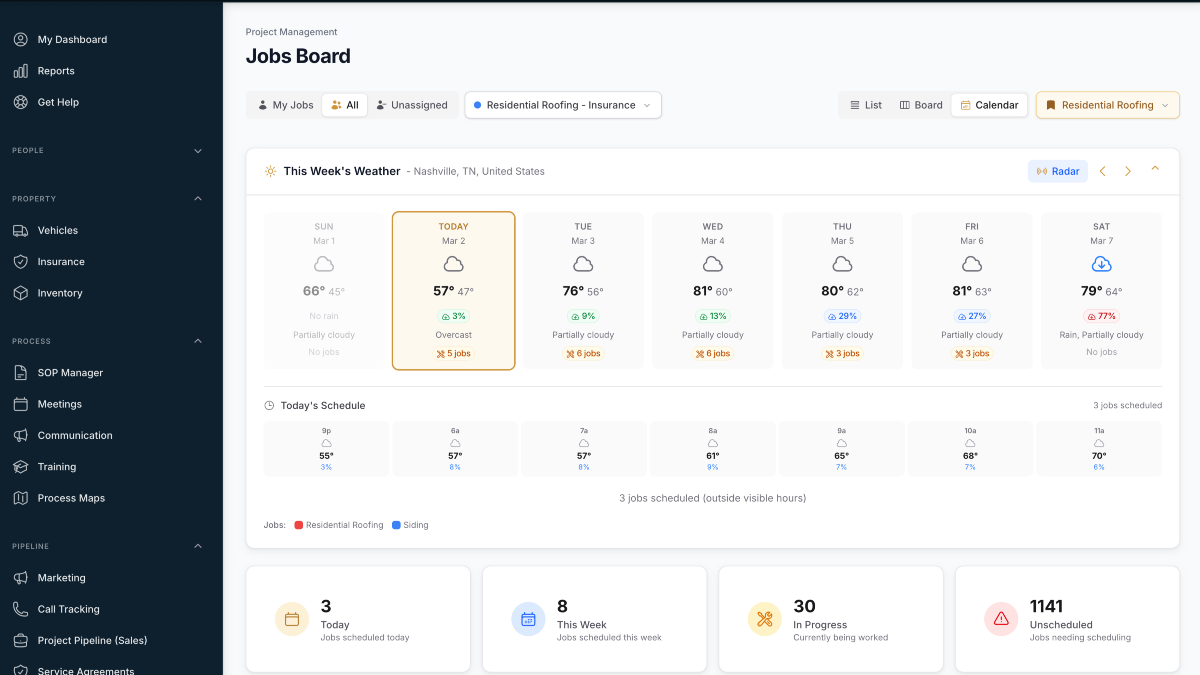This screenshot has width=1200, height=675.
Task: Open the Vehicles page
Action: (x=57, y=230)
